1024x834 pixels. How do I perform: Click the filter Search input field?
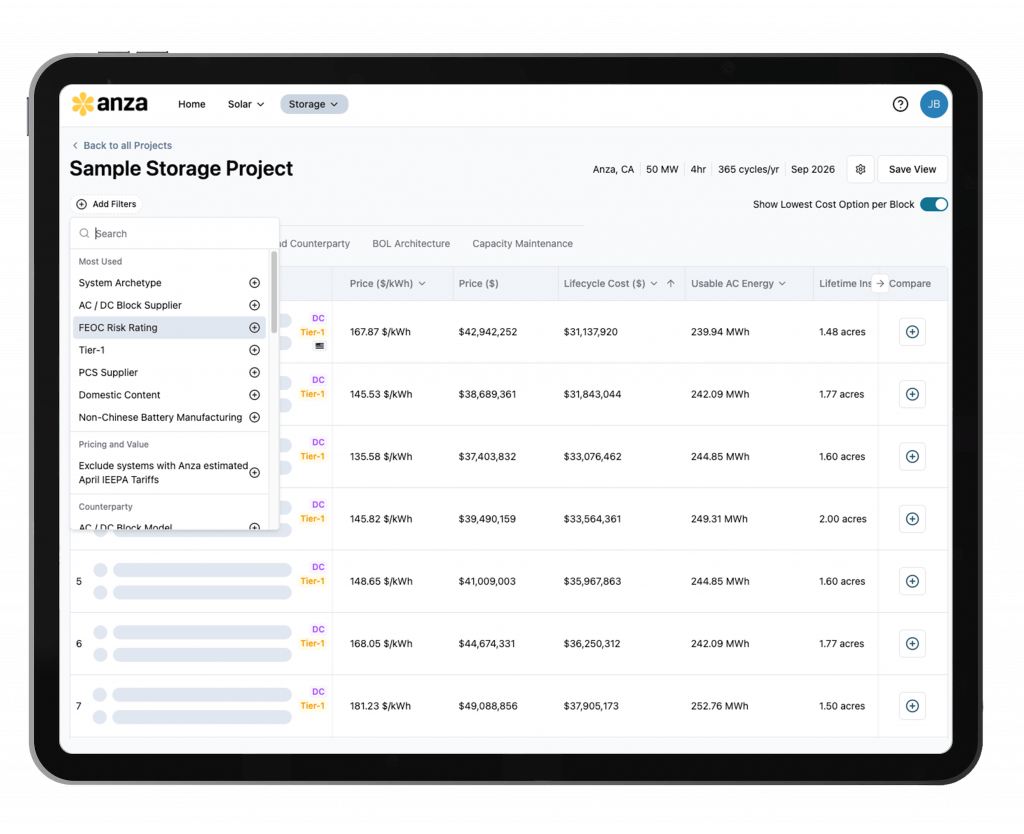point(180,234)
